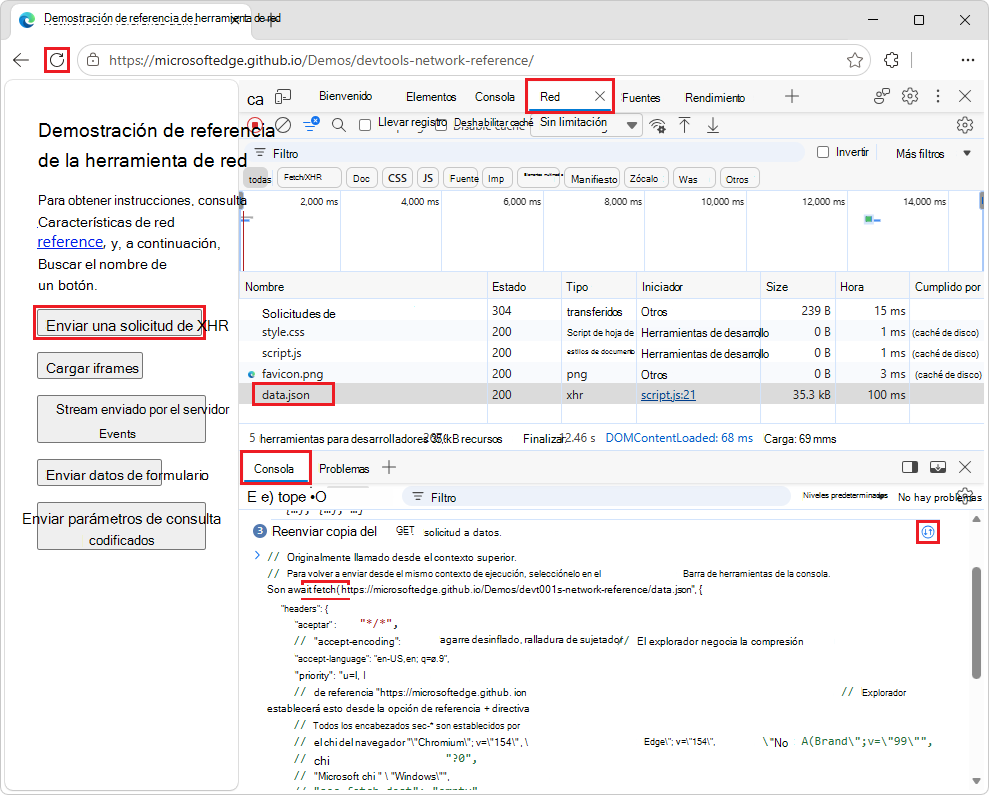Export HAR file with down arrow

point(713,125)
